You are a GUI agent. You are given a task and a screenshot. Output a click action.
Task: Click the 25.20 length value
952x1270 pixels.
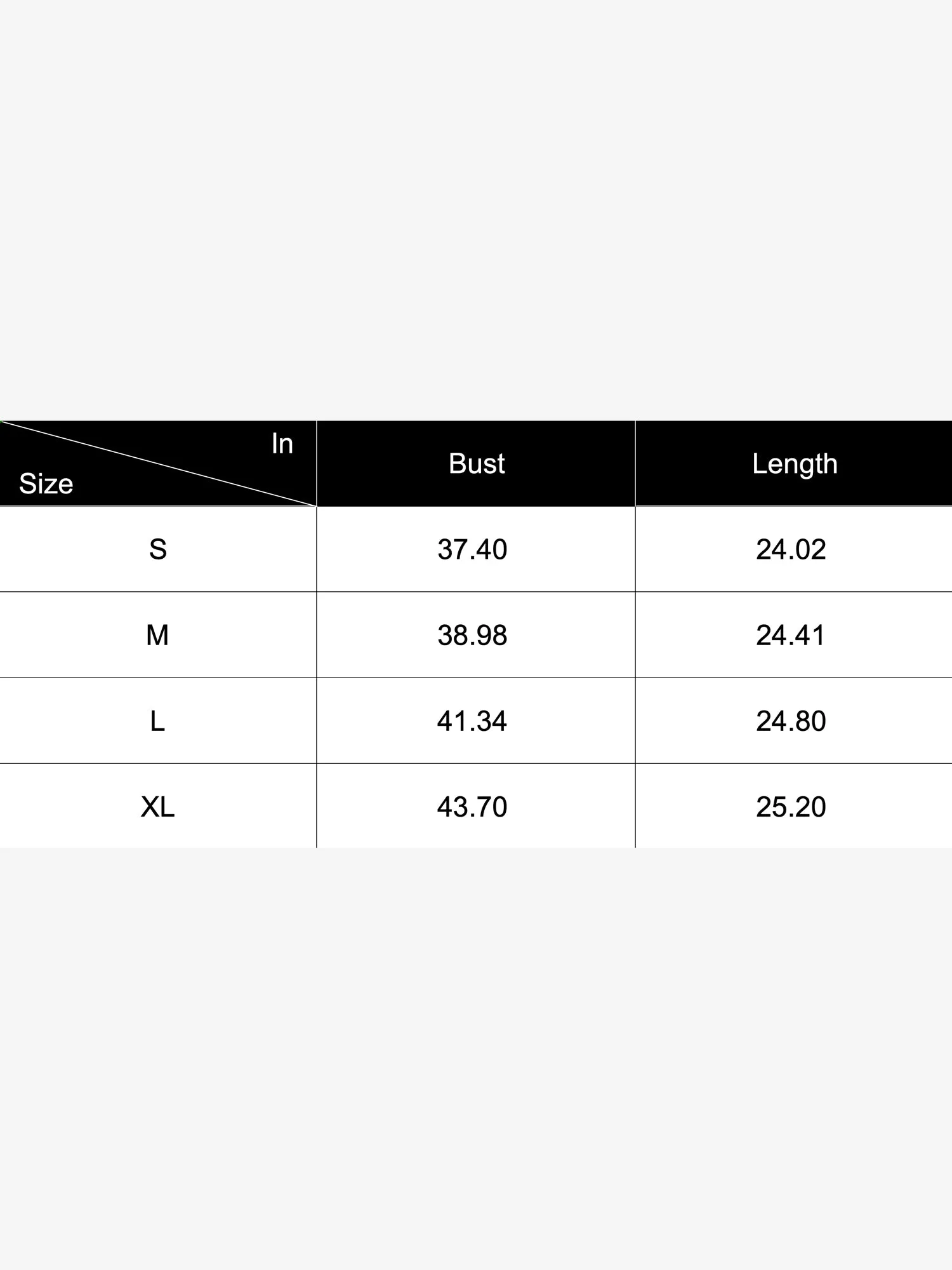[x=791, y=806]
